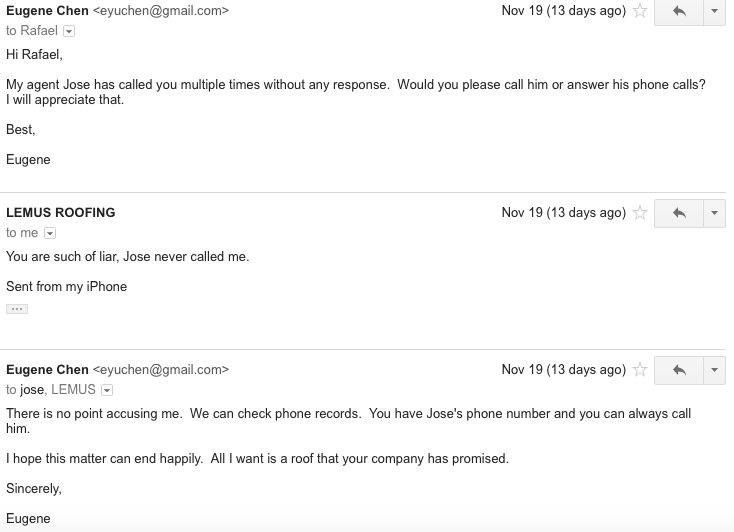Open more options for first email

click(714, 12)
